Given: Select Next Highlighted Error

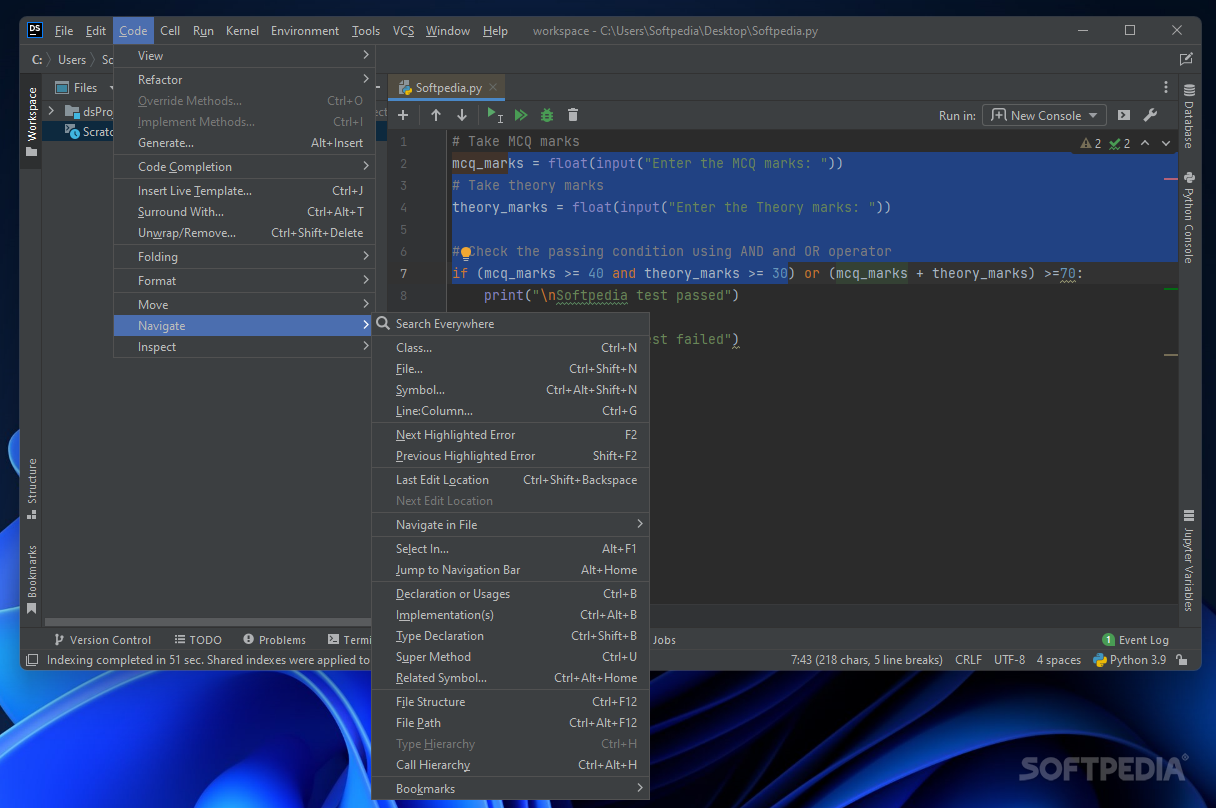Looking at the screenshot, I should click(x=510, y=435).
